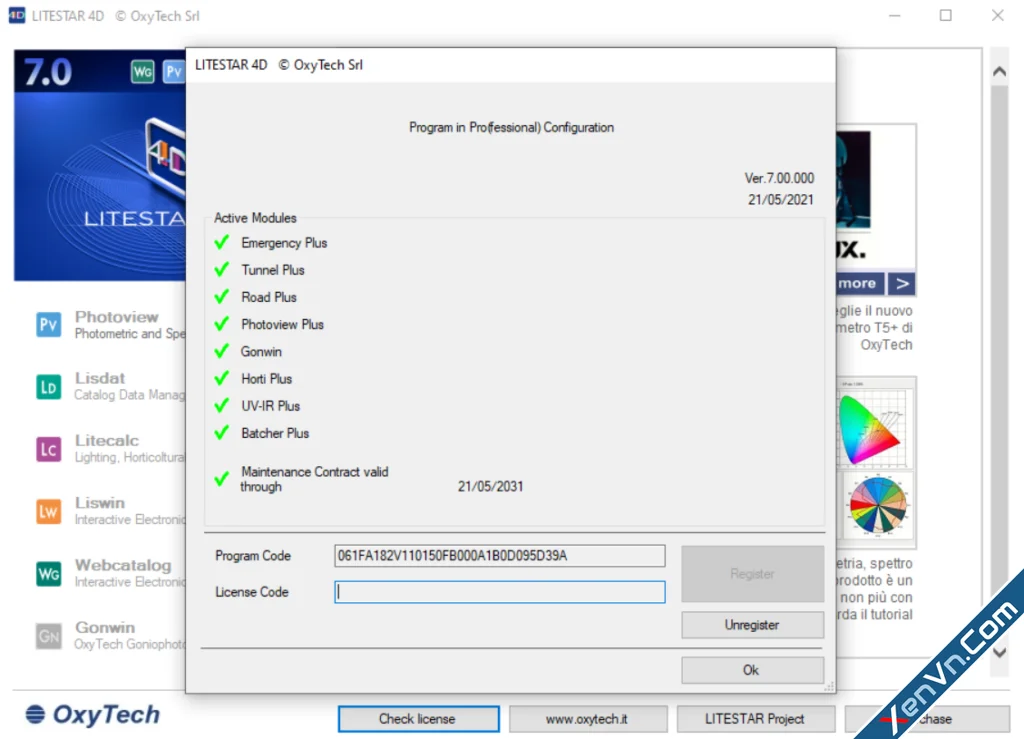Minimize the LITESTAR 4D main window

coord(895,15)
